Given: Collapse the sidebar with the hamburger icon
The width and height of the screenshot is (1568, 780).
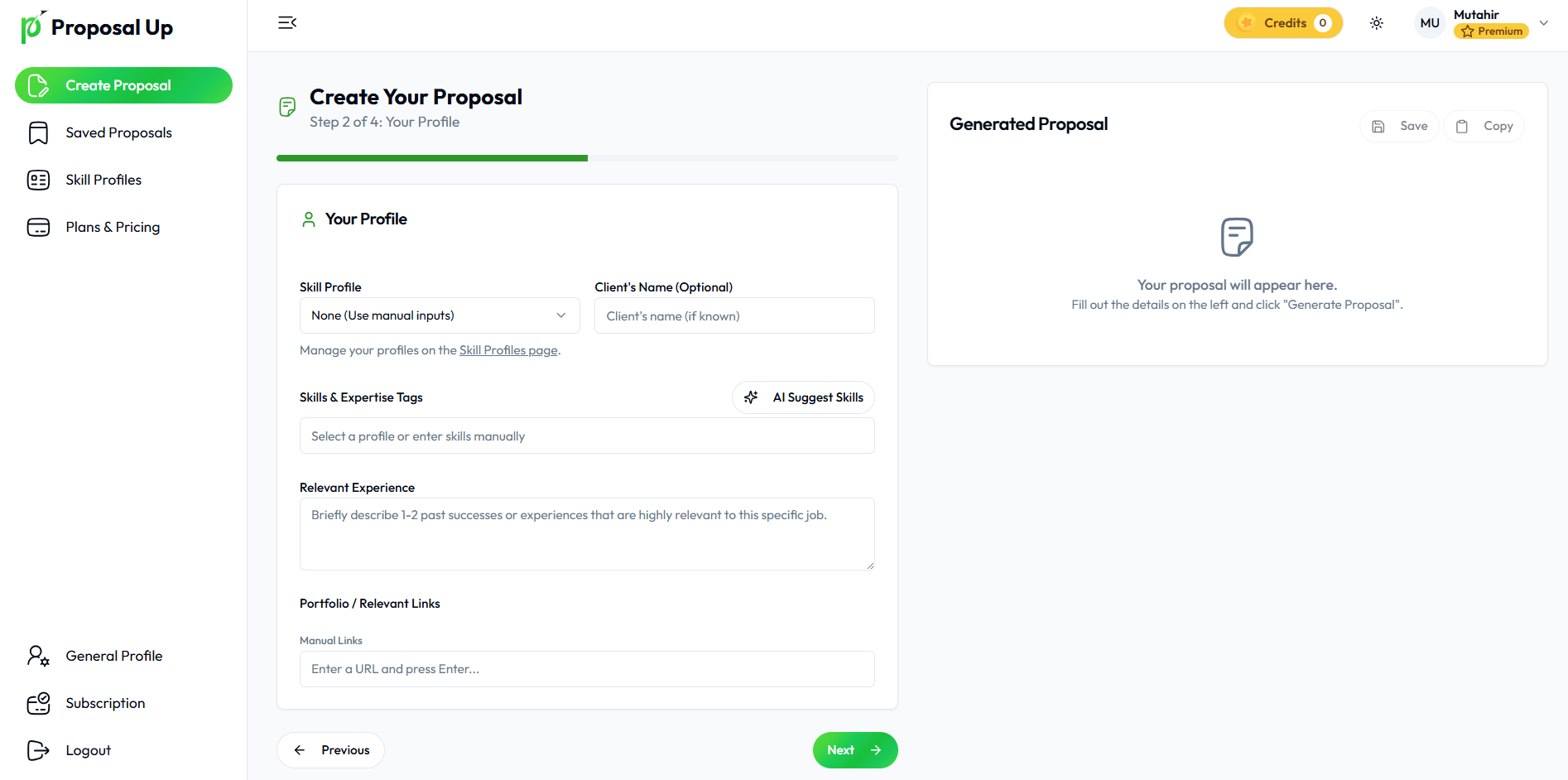Looking at the screenshot, I should (x=287, y=22).
